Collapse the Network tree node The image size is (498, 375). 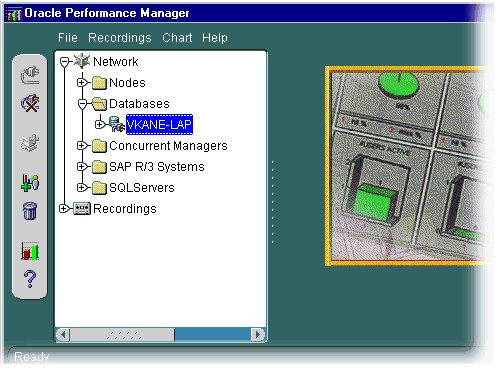[65, 62]
